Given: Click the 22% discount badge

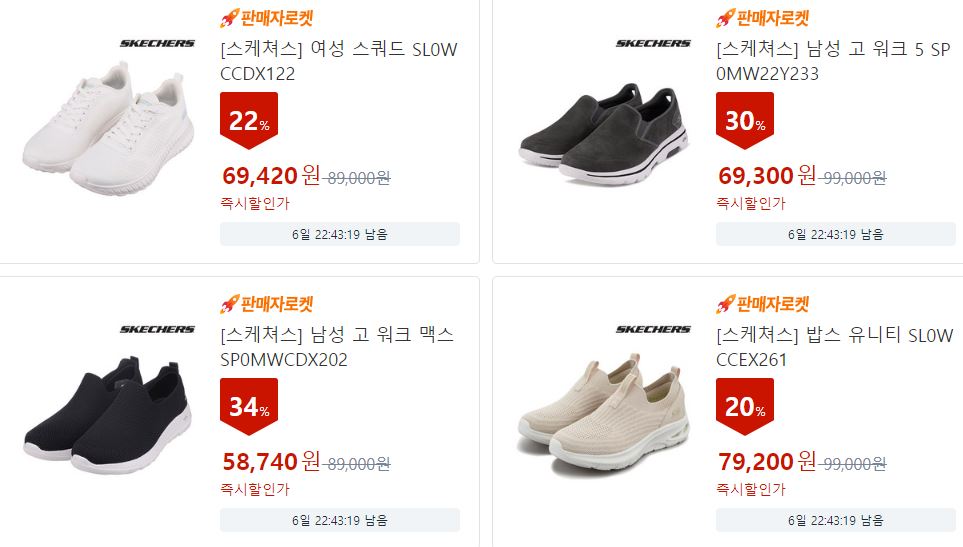Looking at the screenshot, I should [x=249, y=120].
